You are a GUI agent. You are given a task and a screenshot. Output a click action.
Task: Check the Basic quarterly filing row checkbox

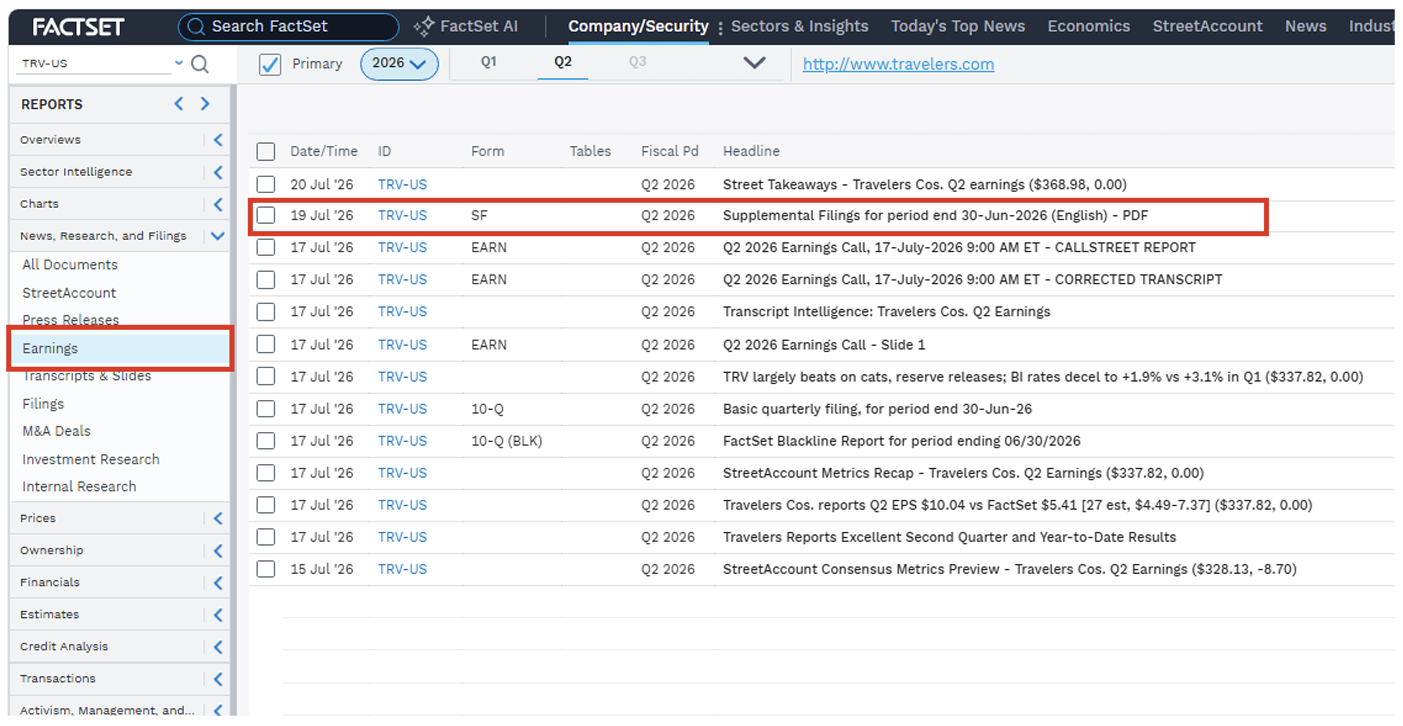coord(265,408)
